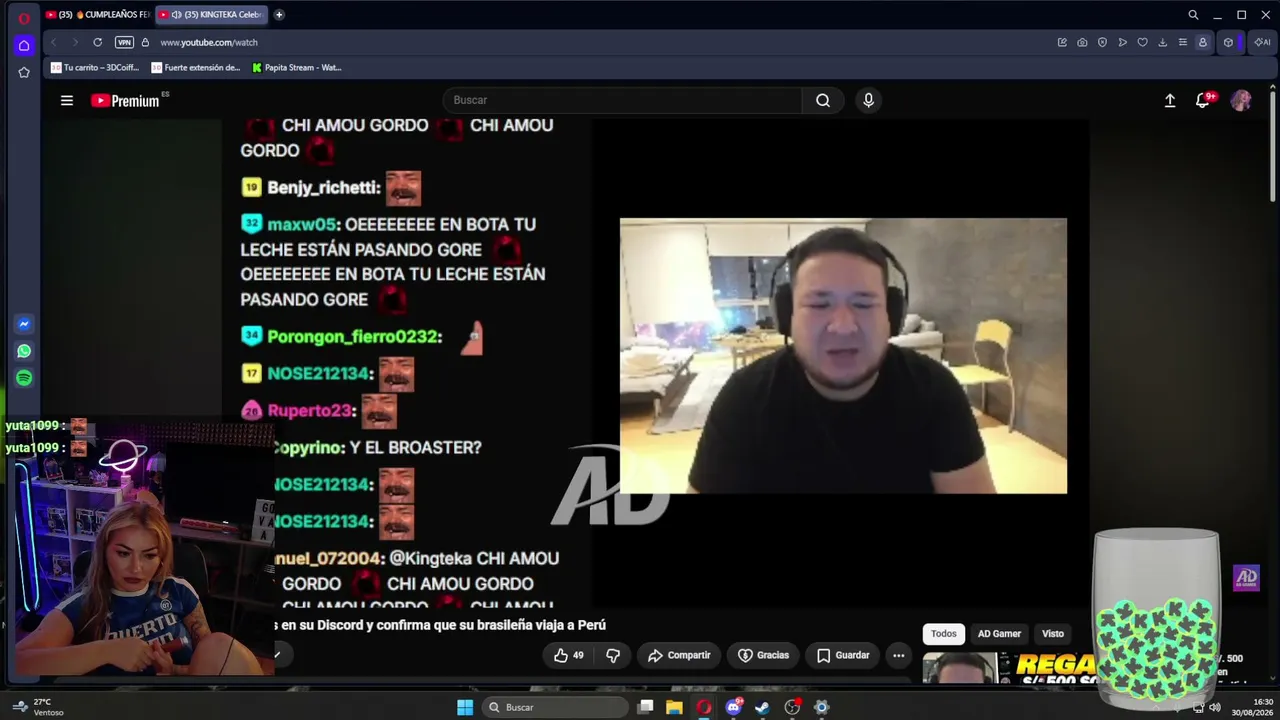The height and width of the screenshot is (720, 1280).
Task: Search open tabs with Opera magnifier
Action: pos(1193,15)
